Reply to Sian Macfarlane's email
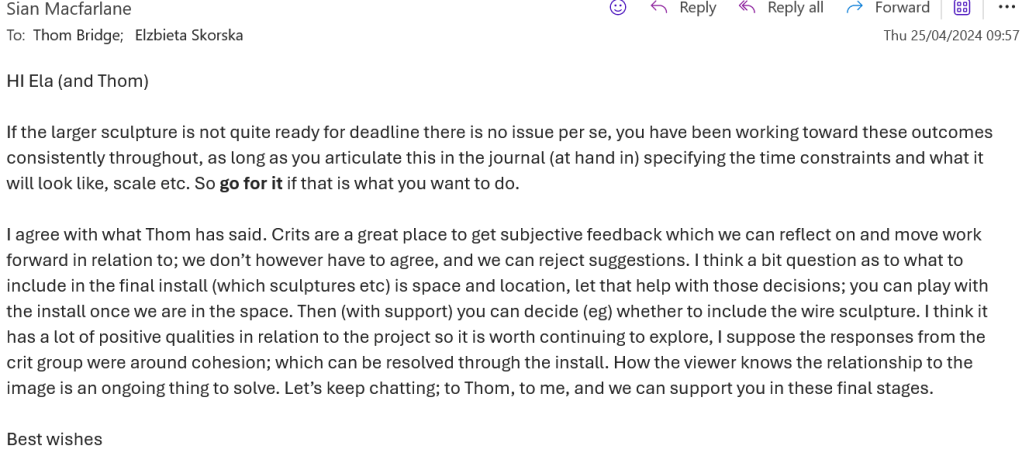Viewport: 1022px width, 456px height. pyautogui.click(x=685, y=8)
